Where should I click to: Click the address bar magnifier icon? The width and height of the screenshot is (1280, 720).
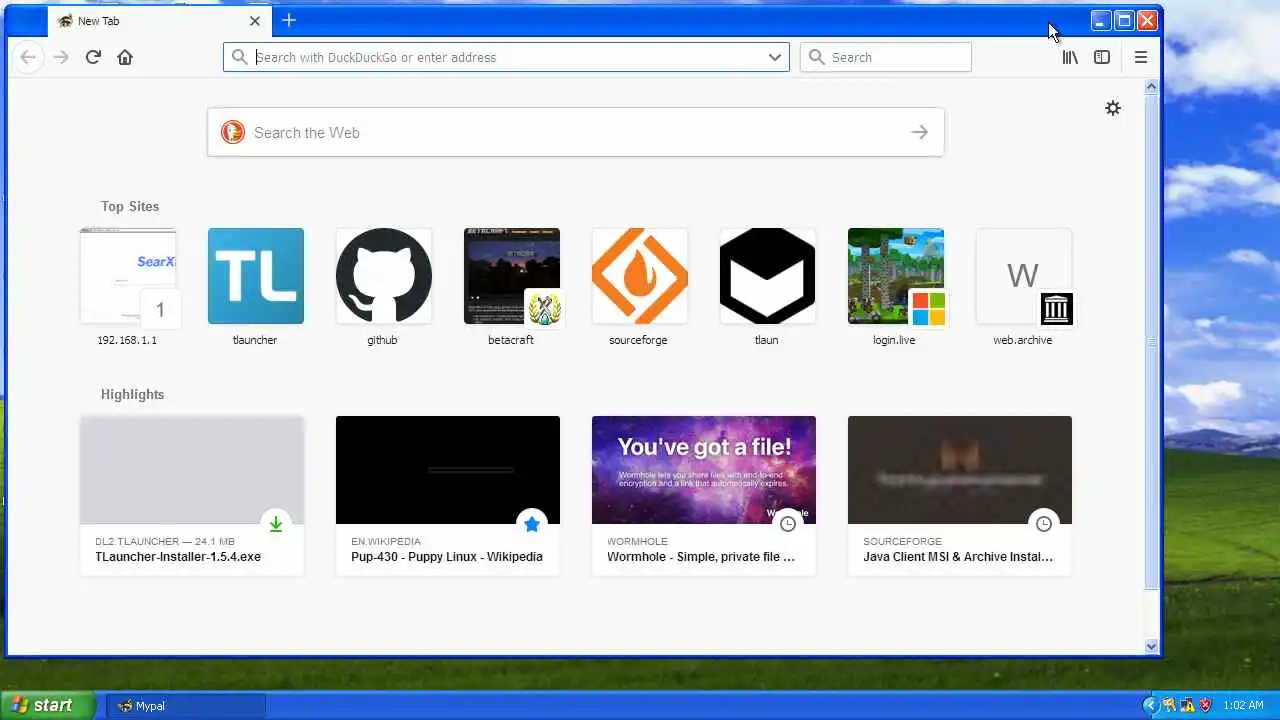[239, 57]
